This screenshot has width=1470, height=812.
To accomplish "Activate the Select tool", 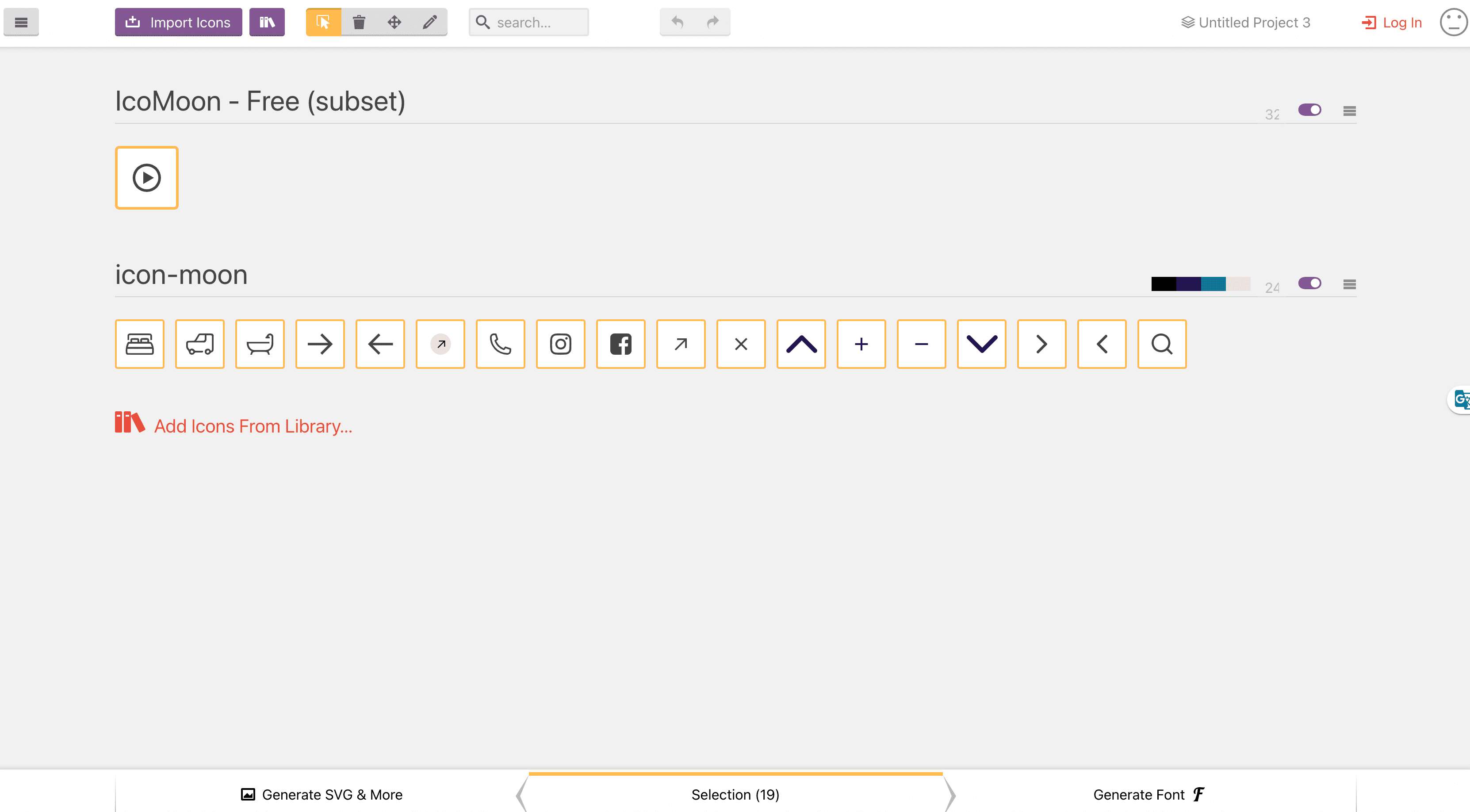I will click(324, 22).
